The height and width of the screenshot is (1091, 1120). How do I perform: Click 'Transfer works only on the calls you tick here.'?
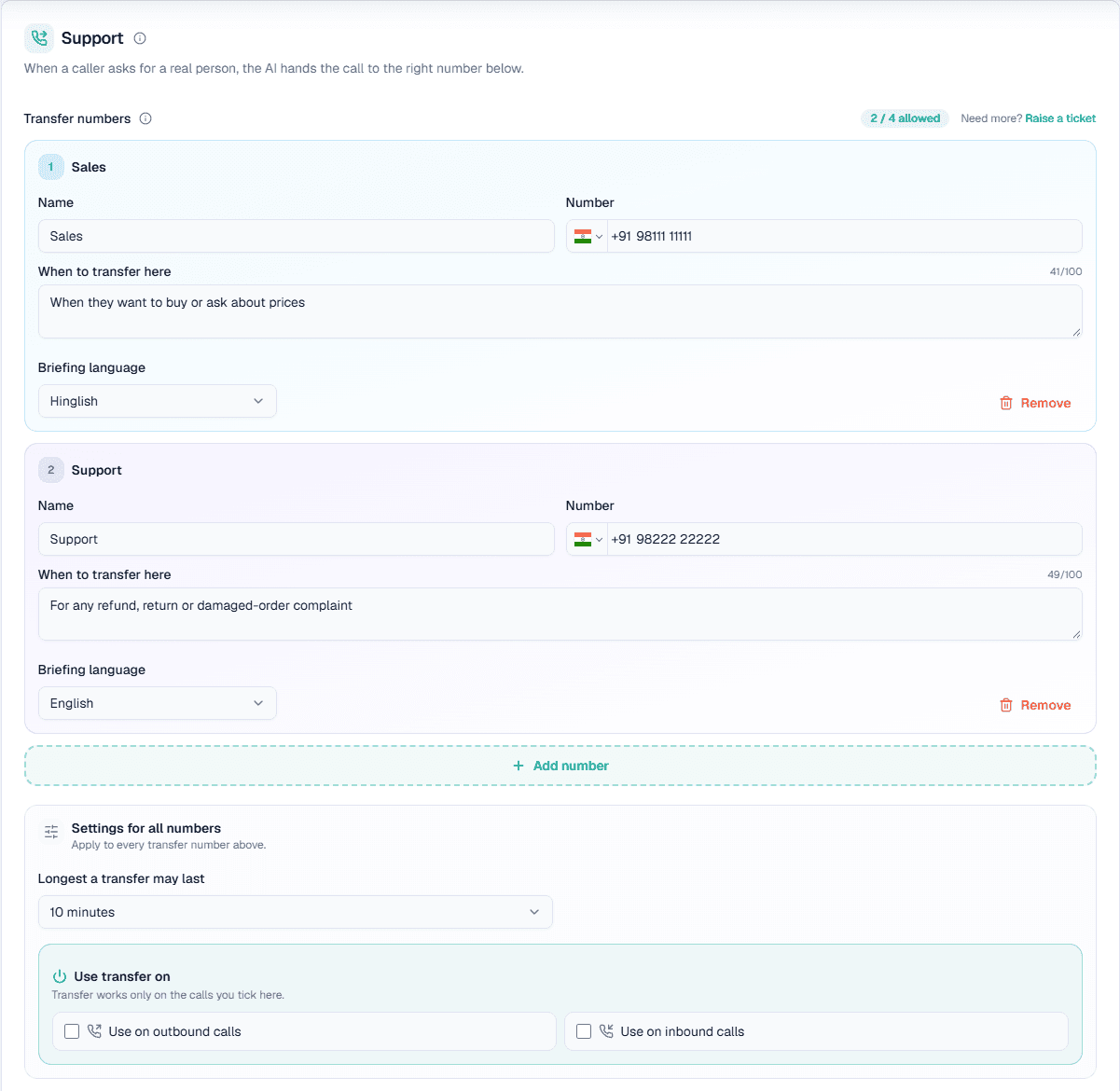pyautogui.click(x=168, y=995)
